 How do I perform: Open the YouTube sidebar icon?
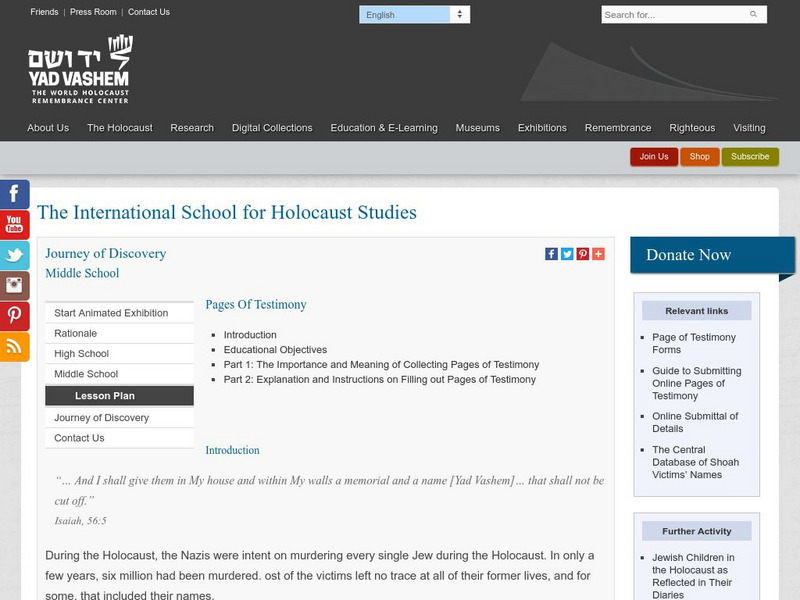pos(14,224)
